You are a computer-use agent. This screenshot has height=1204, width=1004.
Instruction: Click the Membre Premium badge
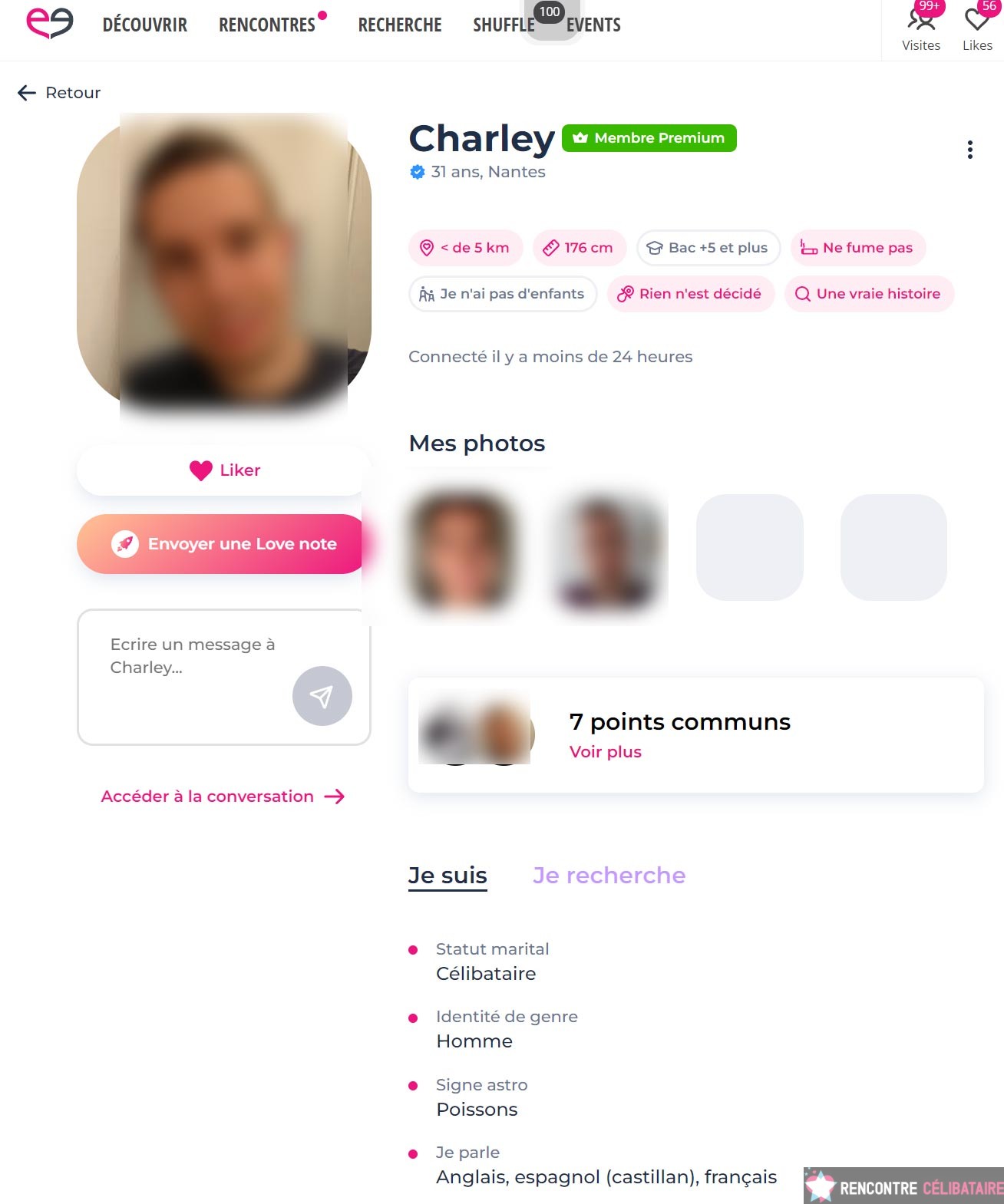649,138
